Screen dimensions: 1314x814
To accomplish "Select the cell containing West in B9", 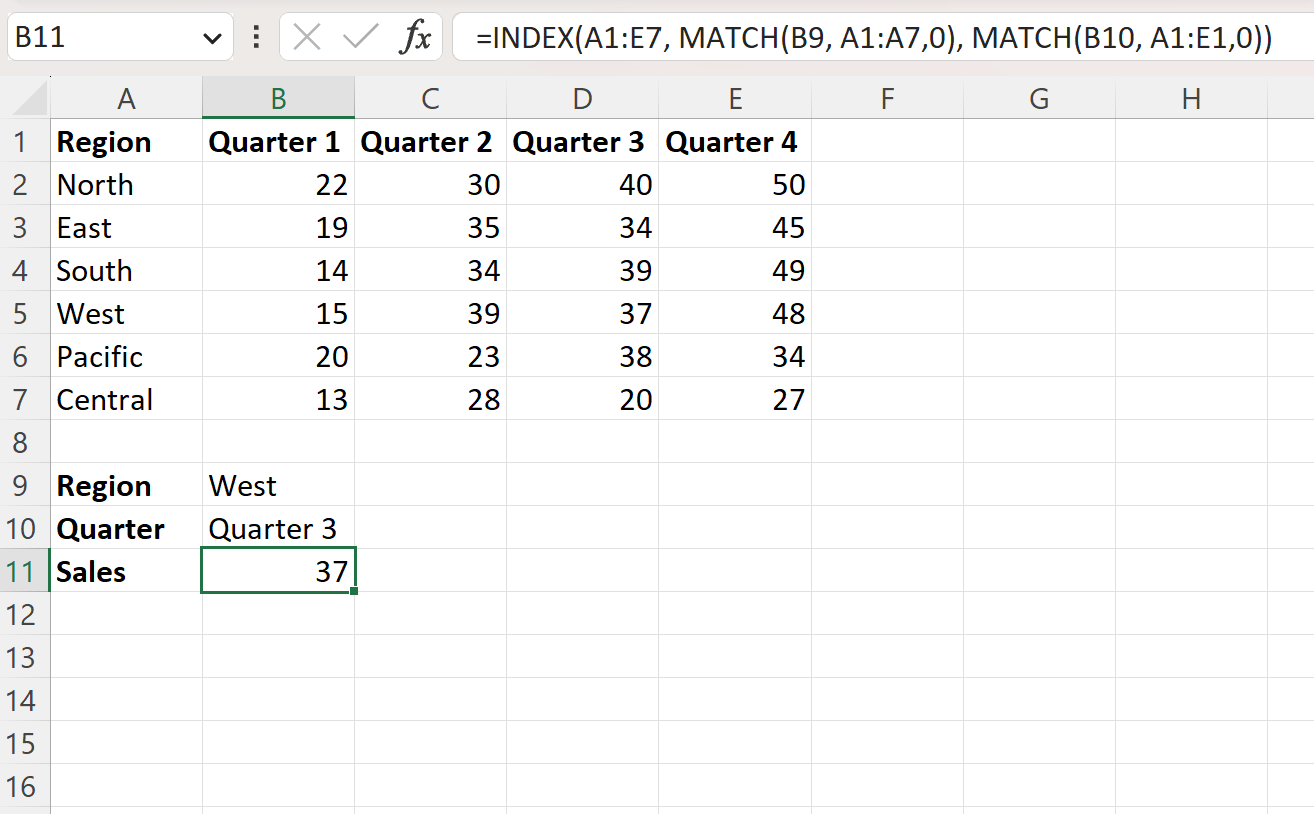I will point(278,485).
